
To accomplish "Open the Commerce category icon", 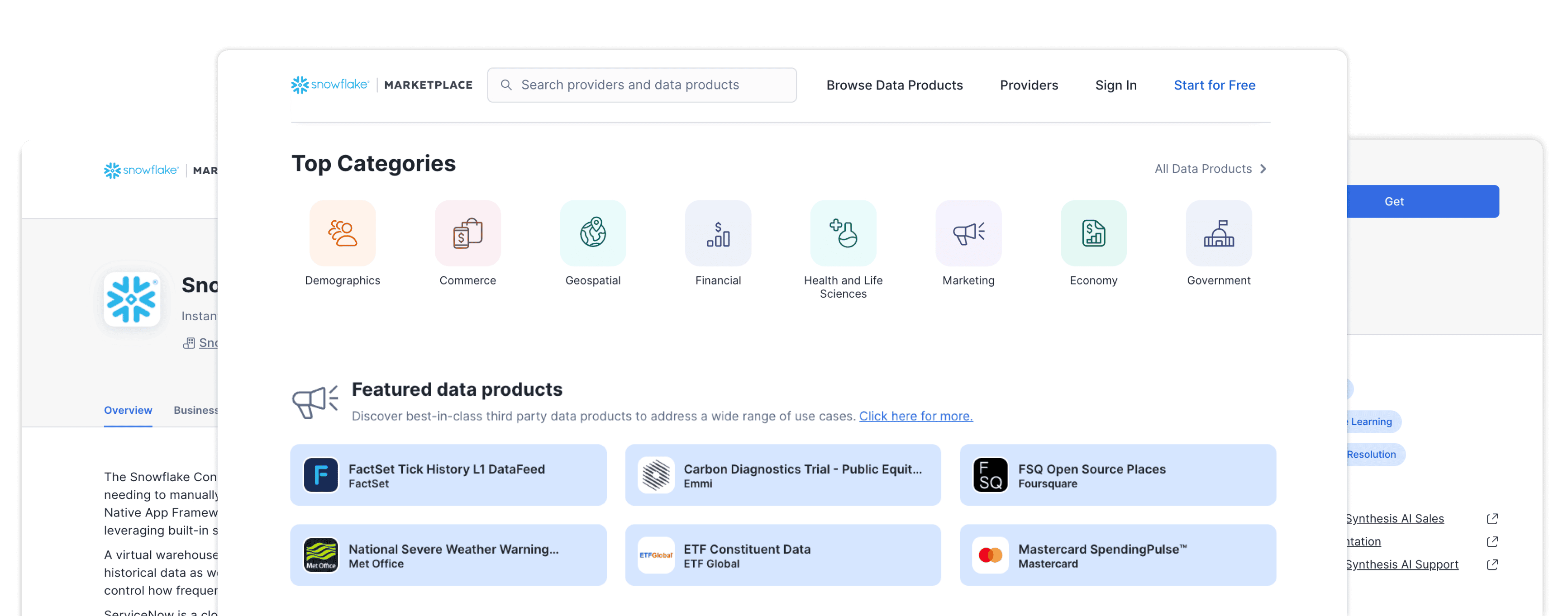I will click(x=467, y=233).
